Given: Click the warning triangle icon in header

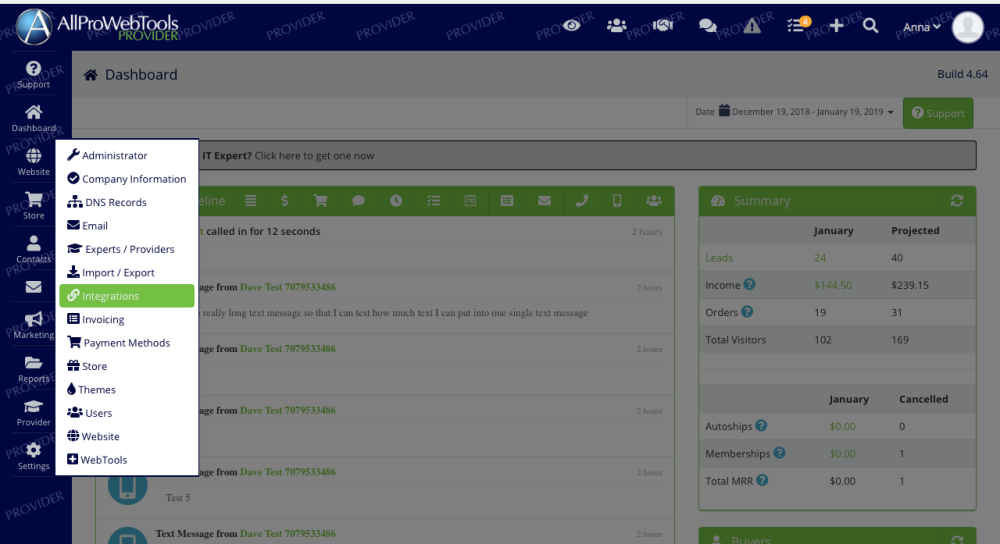Looking at the screenshot, I should (752, 26).
